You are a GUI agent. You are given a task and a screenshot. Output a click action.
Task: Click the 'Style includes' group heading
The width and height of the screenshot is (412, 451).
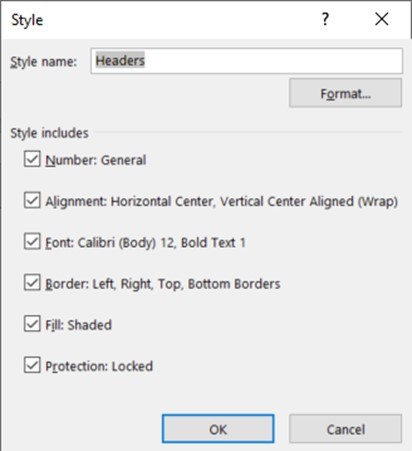[49, 133]
